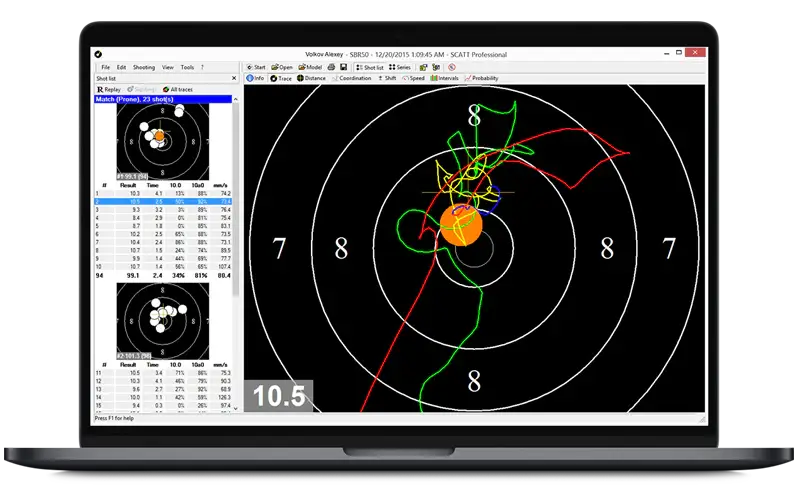
Task: Open the Tools menu
Action: tap(187, 67)
